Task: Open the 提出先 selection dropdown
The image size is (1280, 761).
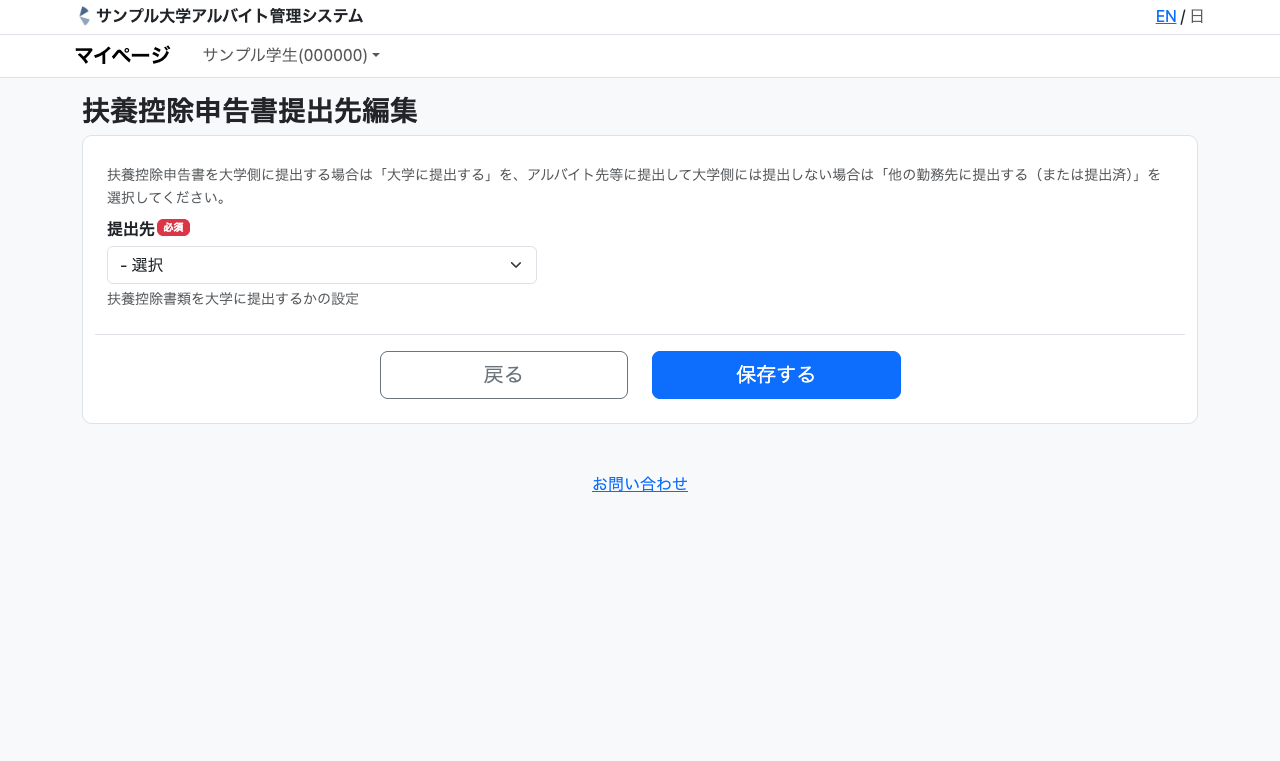Action: point(321,265)
